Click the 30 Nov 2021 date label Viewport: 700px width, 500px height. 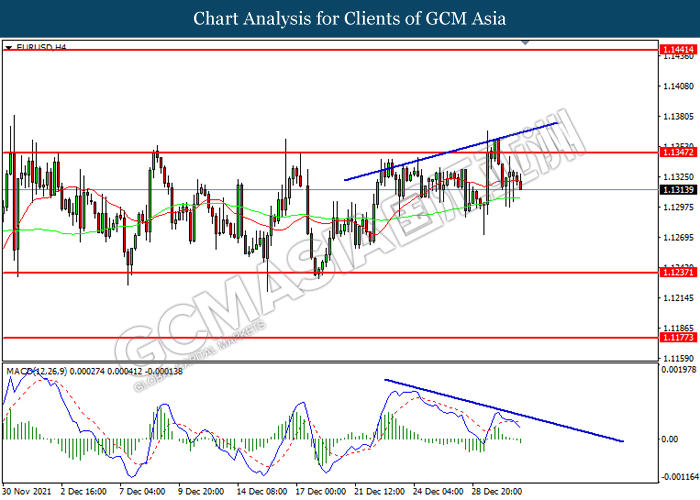27,492
